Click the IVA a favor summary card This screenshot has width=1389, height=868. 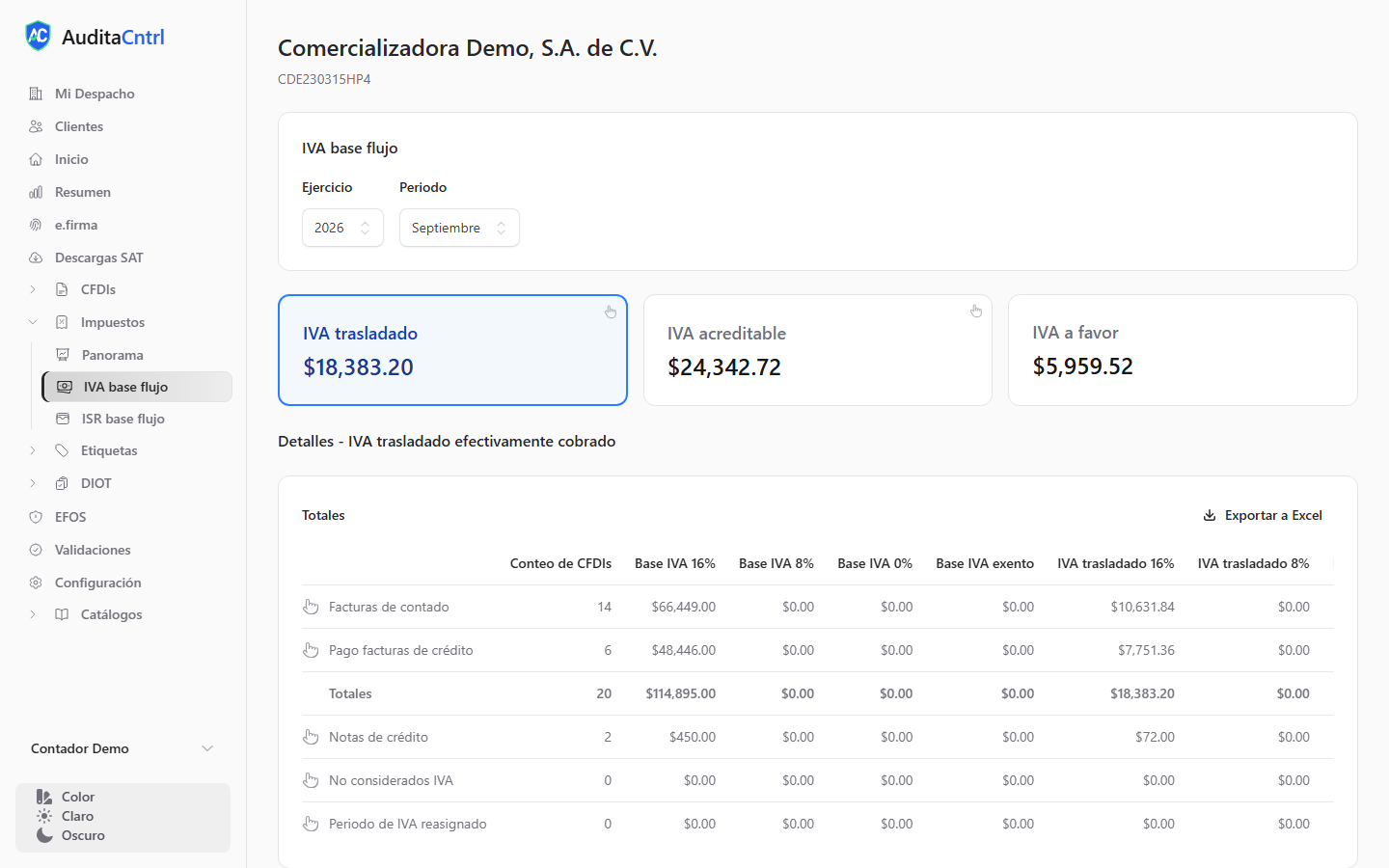tap(1183, 350)
